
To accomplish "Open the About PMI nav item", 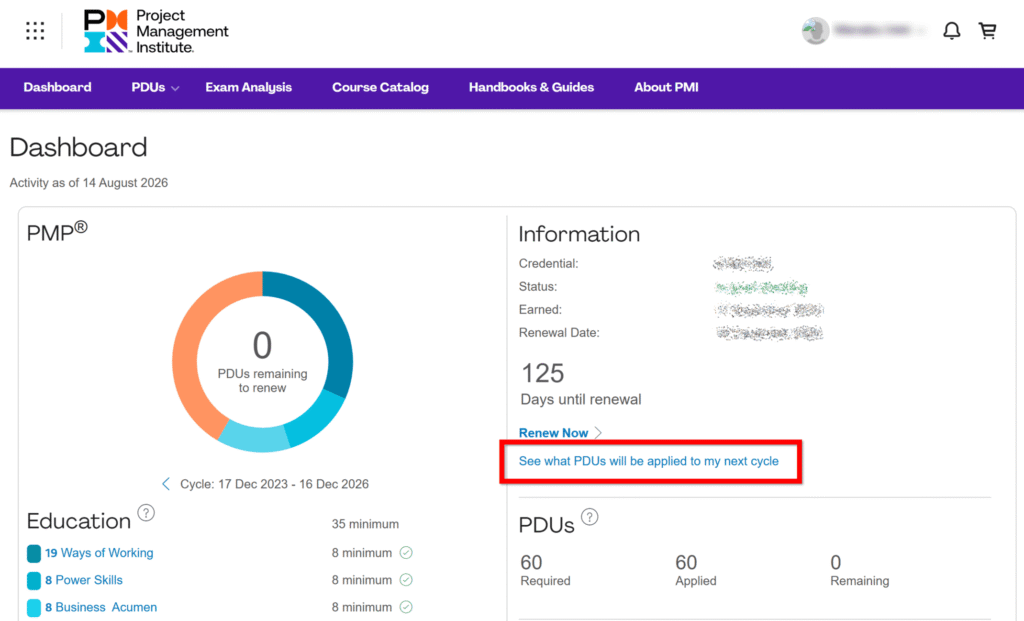I will point(666,88).
